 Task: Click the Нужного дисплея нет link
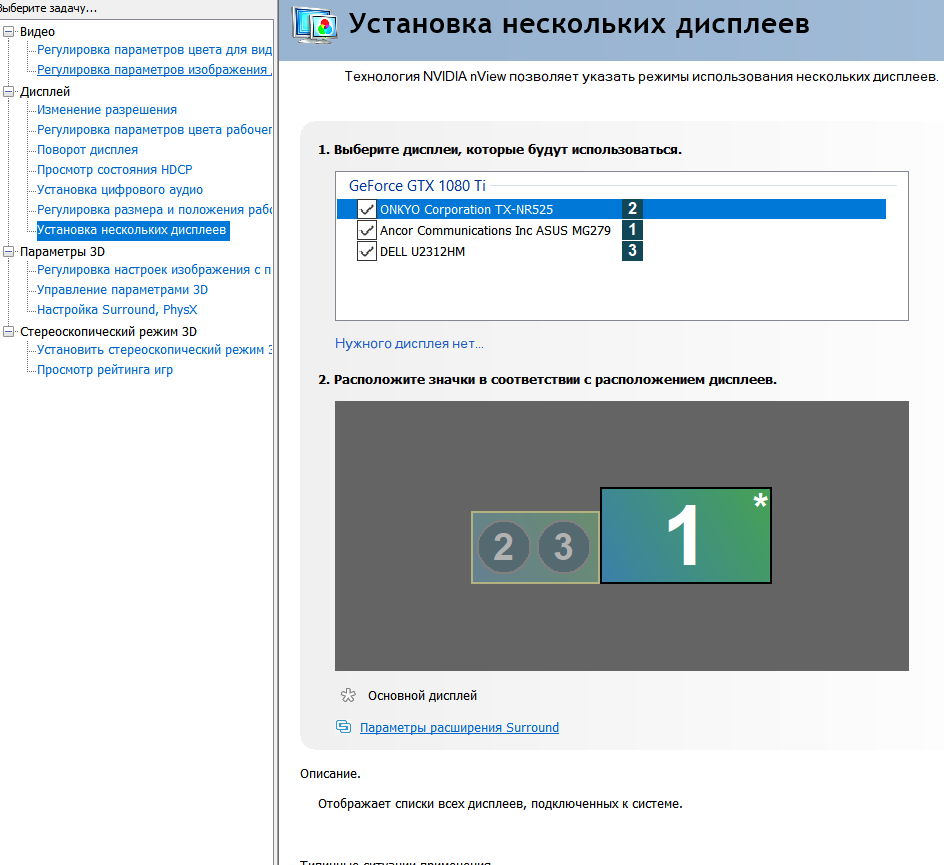pyautogui.click(x=409, y=344)
